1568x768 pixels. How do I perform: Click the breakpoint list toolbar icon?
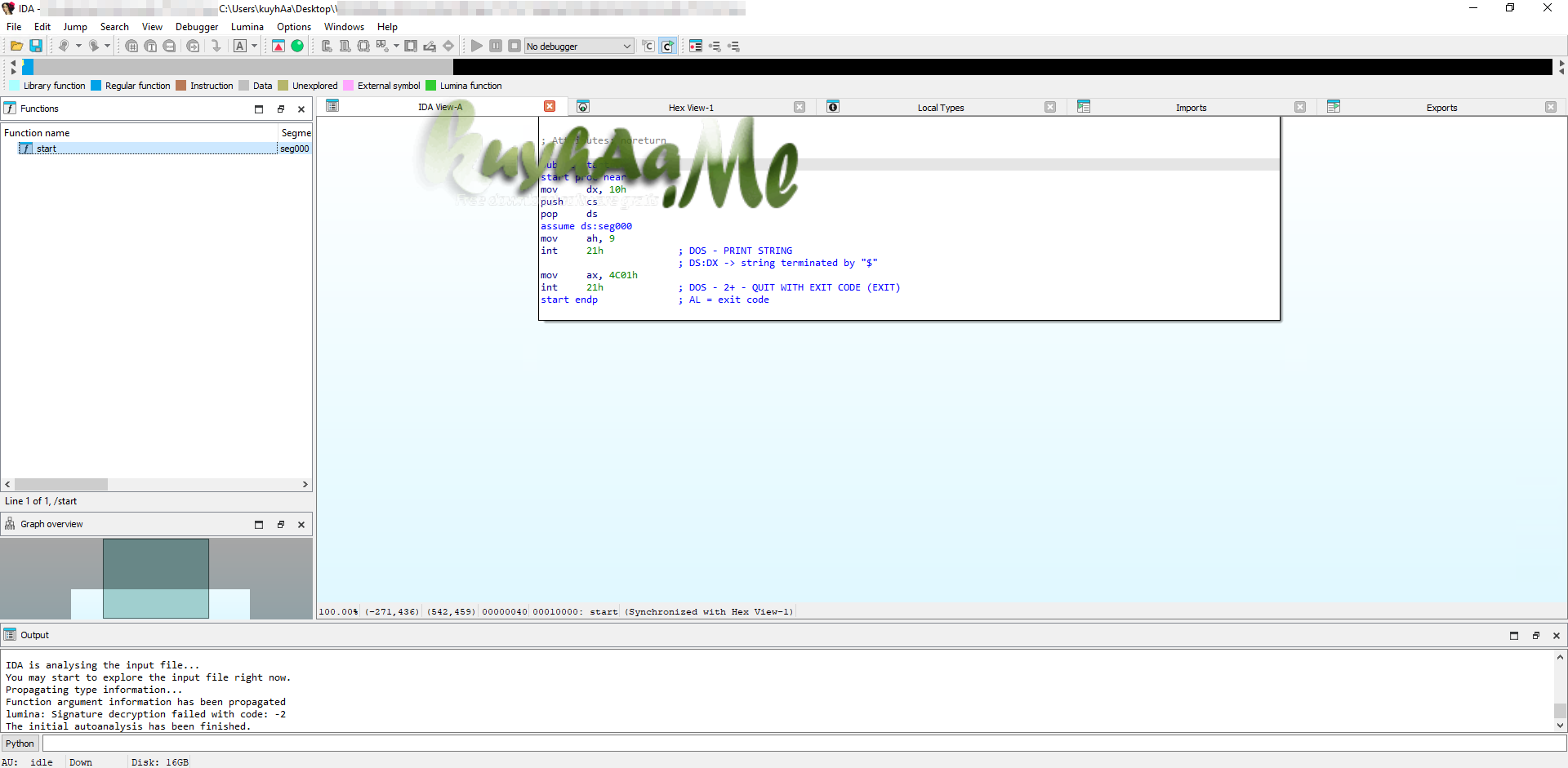[x=696, y=46]
